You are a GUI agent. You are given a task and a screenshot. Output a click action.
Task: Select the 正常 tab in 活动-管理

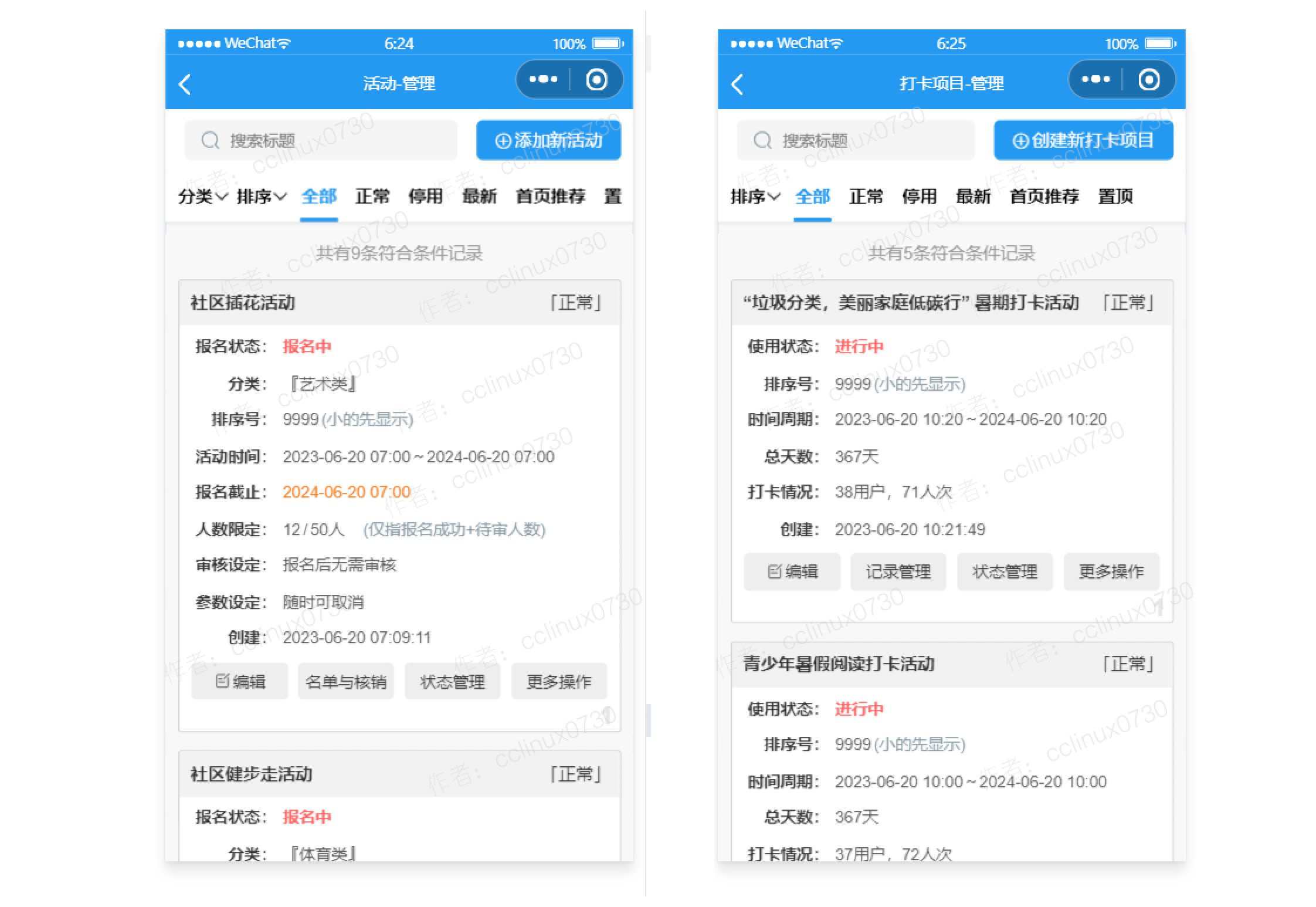[372, 196]
